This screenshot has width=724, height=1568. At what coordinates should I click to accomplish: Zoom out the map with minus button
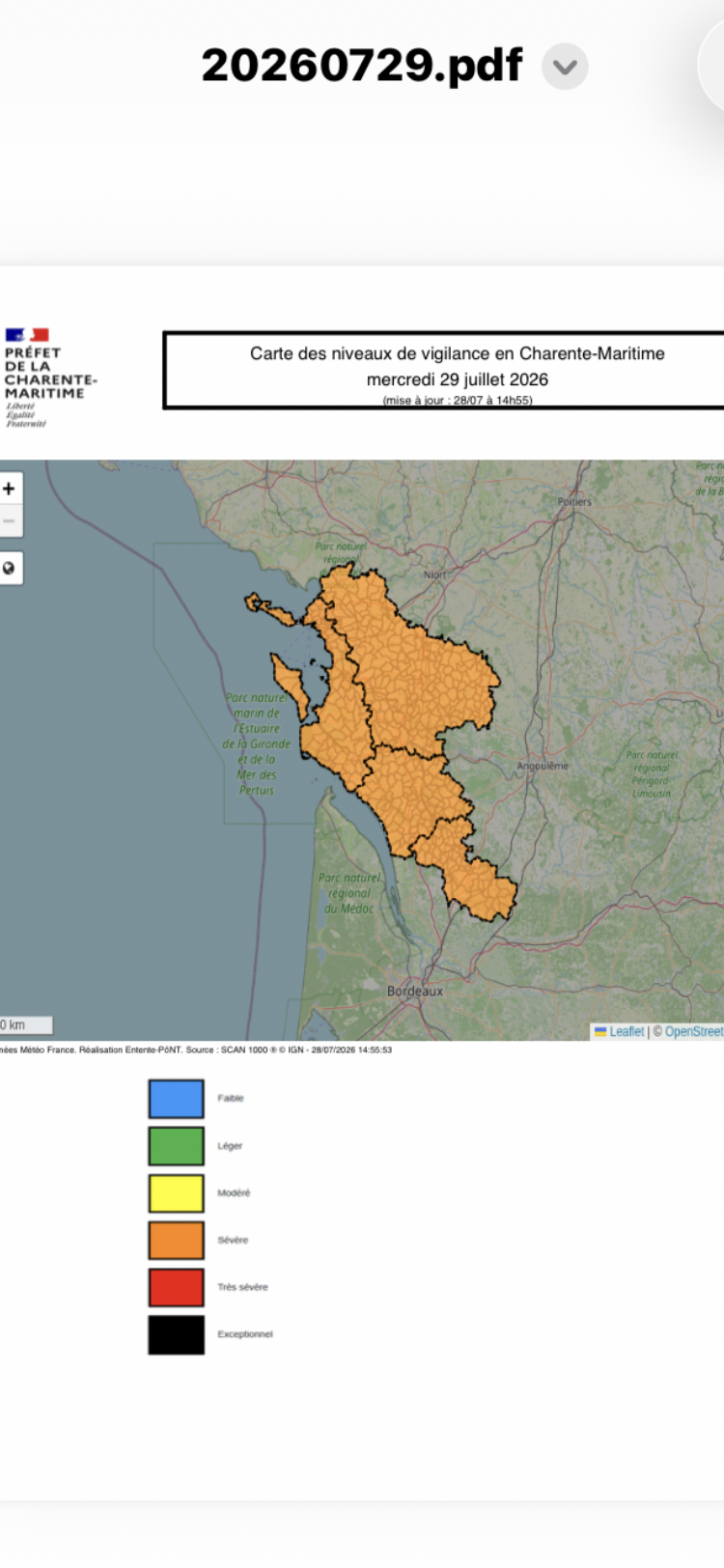click(10, 521)
